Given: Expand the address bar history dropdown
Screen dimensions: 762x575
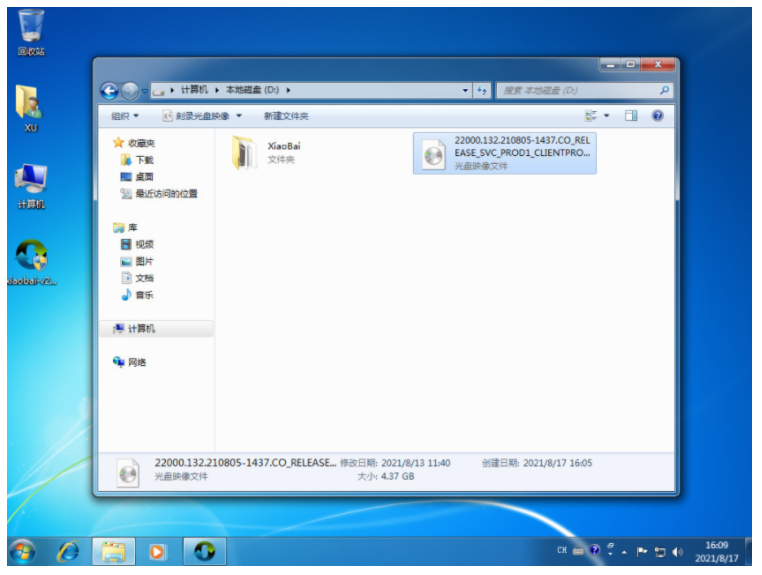Looking at the screenshot, I should [466, 91].
